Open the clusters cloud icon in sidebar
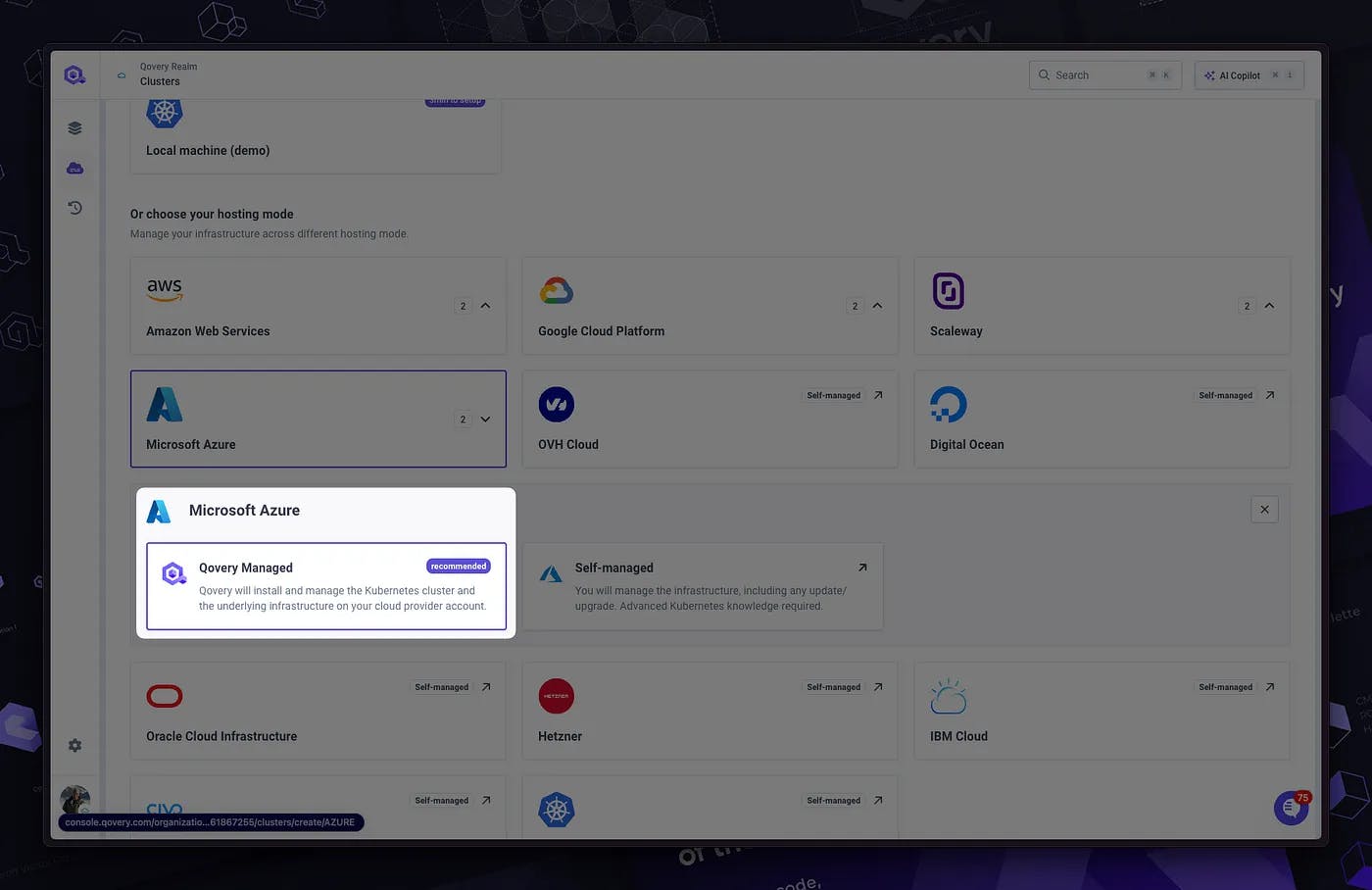Viewport: 1372px width, 890px height. pyautogui.click(x=74, y=169)
